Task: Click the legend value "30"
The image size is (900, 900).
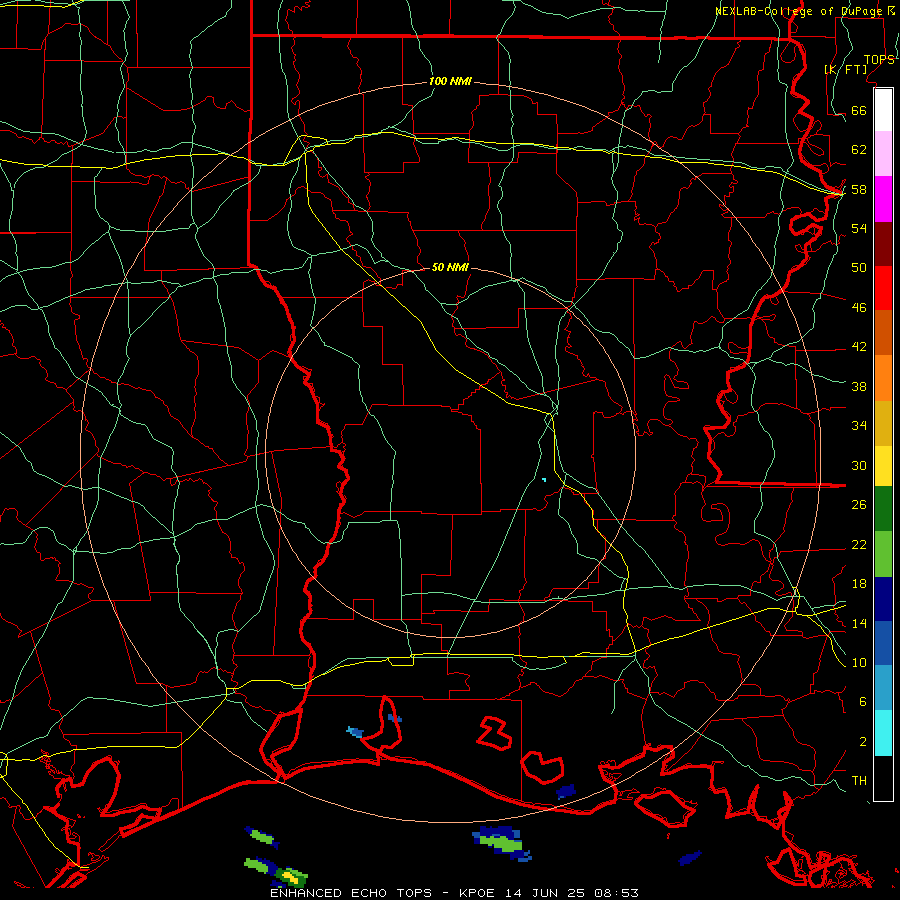Action: point(859,465)
